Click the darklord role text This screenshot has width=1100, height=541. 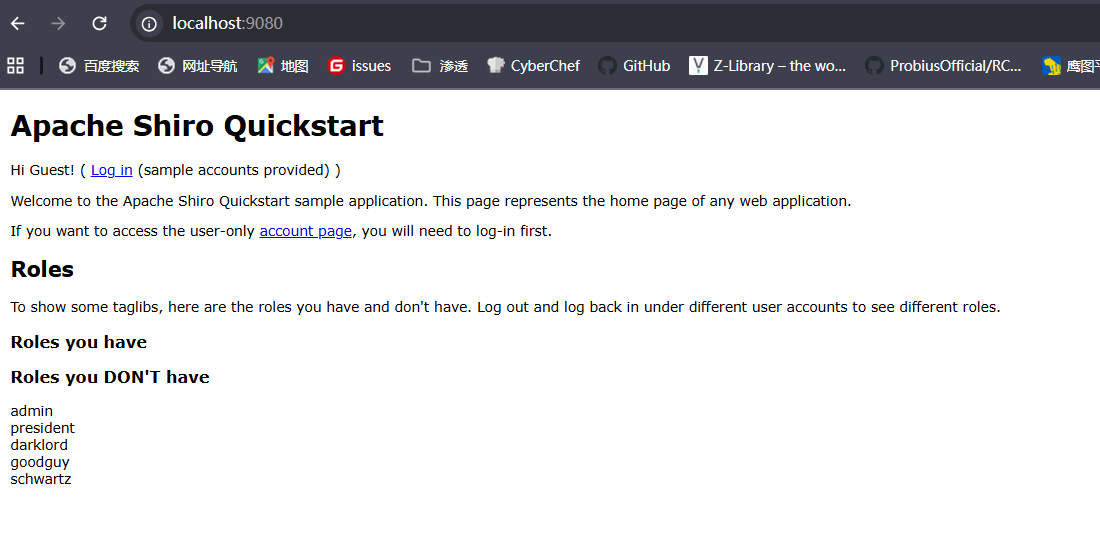(39, 445)
